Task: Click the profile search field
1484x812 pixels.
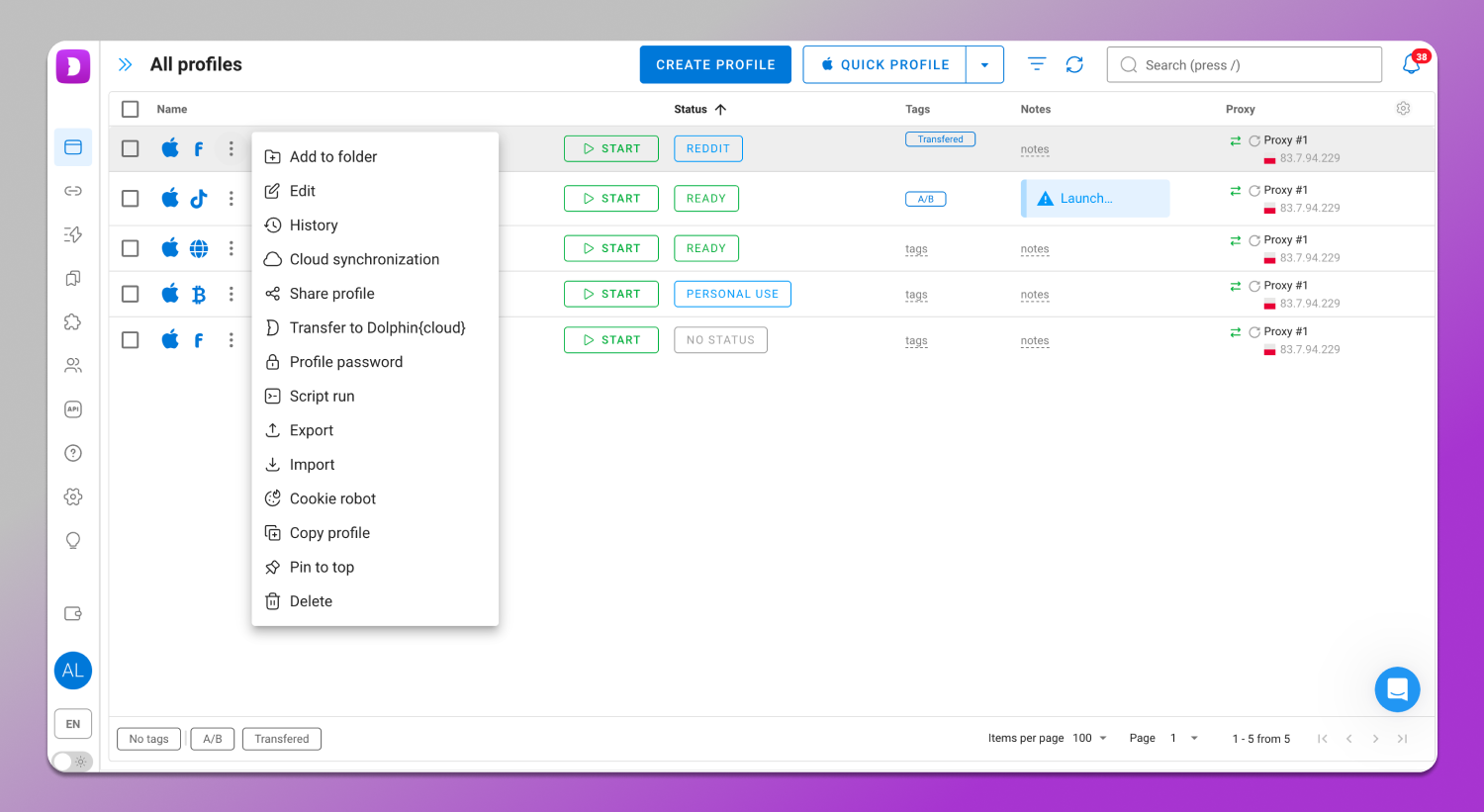Action: click(1245, 65)
